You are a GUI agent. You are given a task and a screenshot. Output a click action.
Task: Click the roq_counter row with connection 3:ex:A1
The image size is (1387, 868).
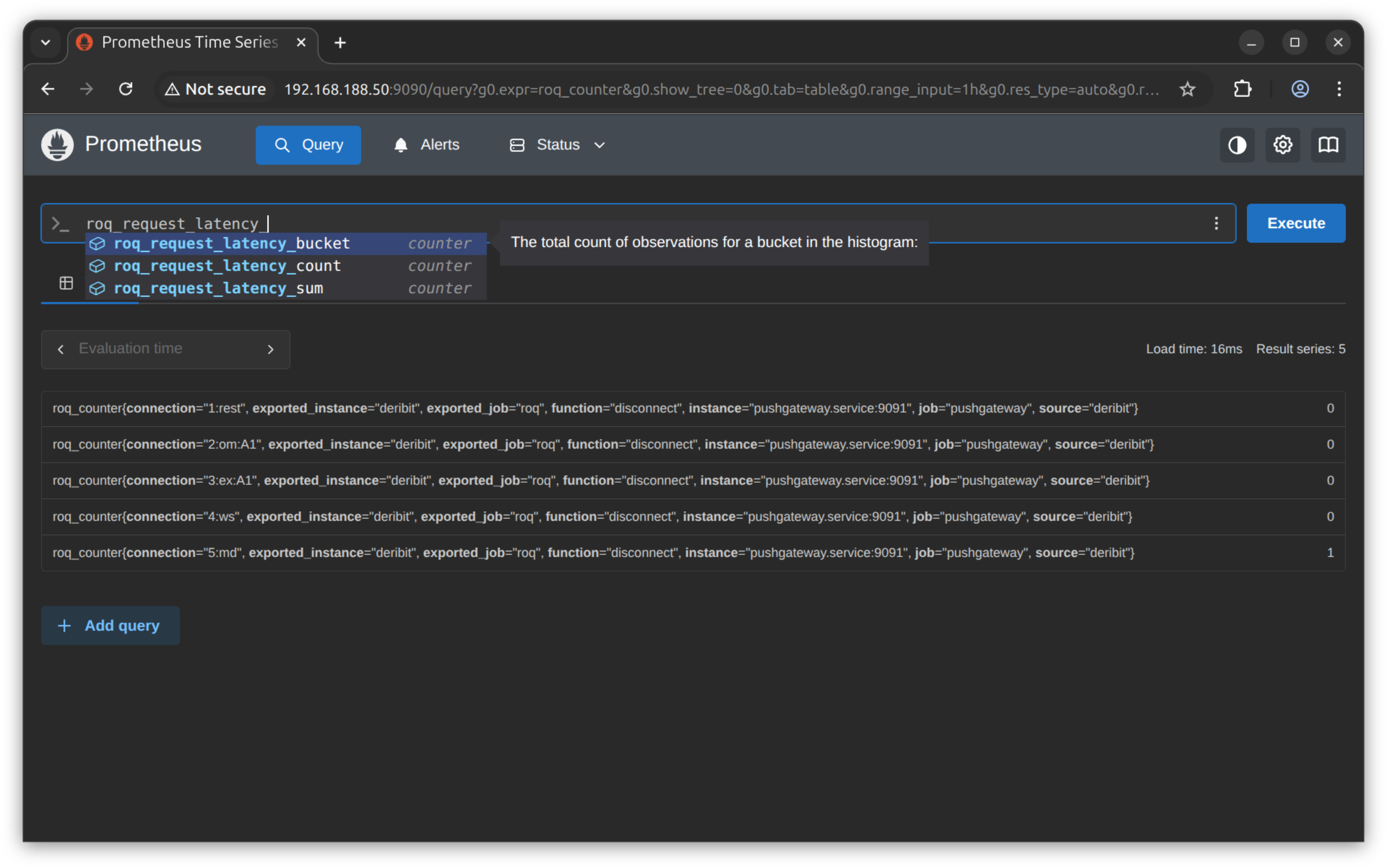693,481
